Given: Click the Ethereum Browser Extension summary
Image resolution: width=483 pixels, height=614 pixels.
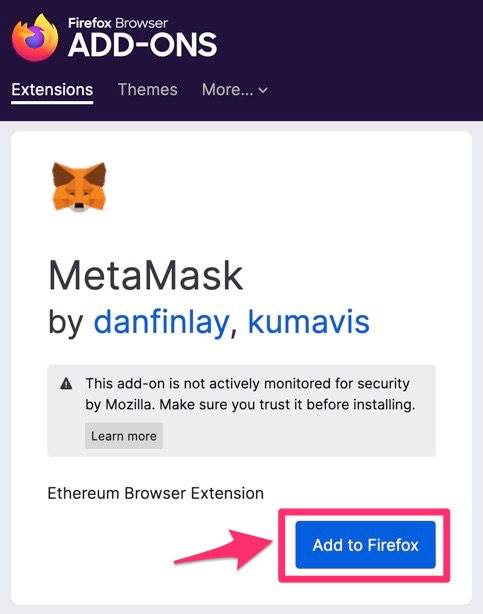Looking at the screenshot, I should 156,493.
